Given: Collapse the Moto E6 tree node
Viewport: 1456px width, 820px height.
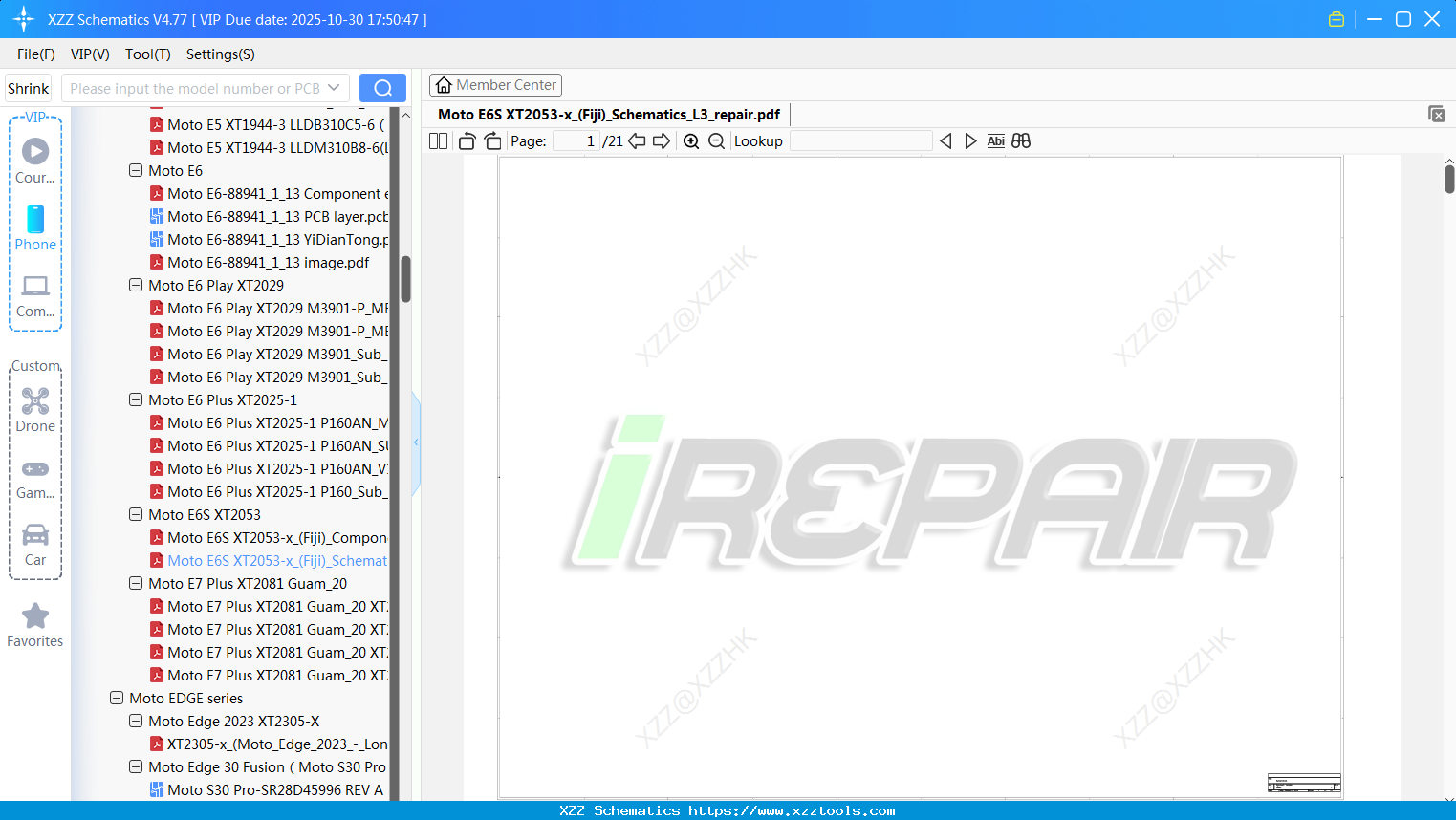Looking at the screenshot, I should [x=136, y=171].
